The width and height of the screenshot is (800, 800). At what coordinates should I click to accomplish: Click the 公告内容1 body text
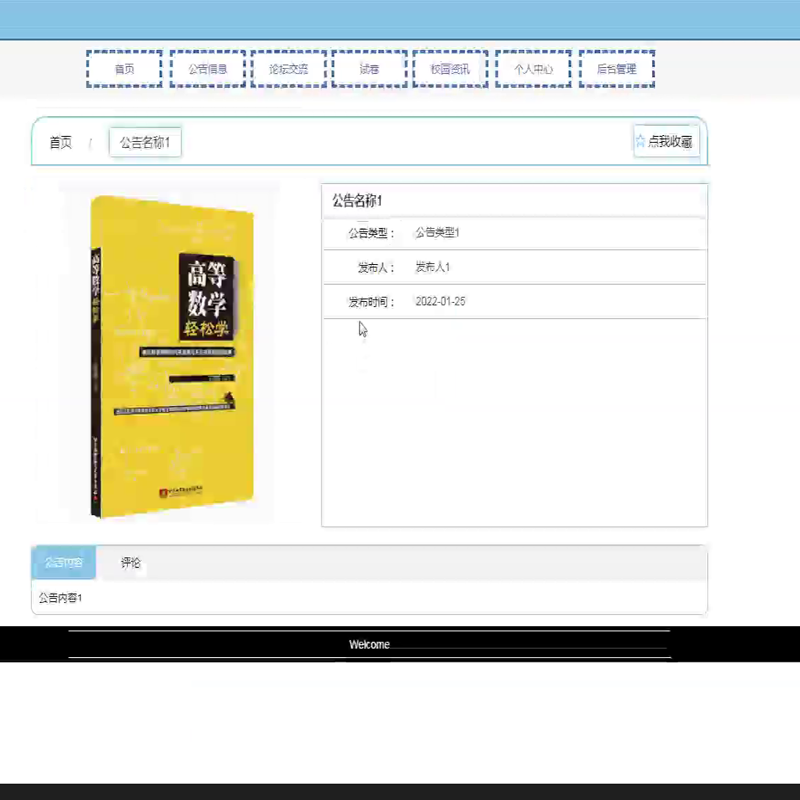tap(60, 597)
